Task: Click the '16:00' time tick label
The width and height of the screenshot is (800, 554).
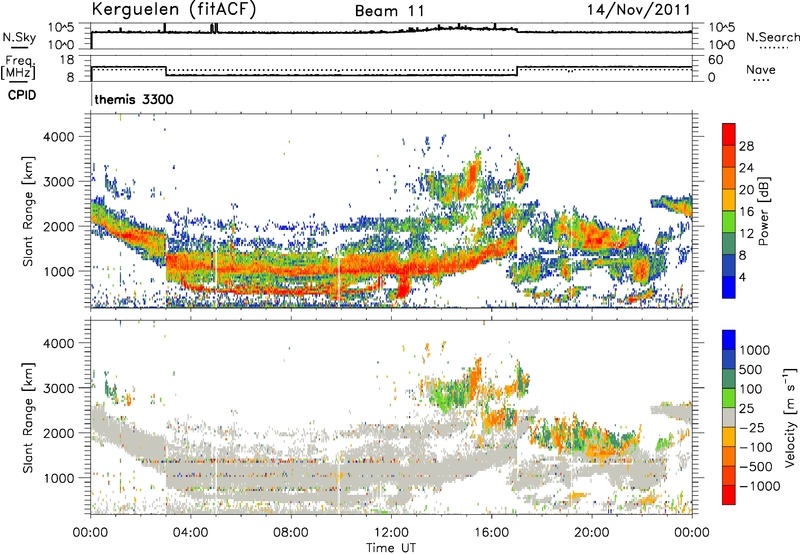Action: [491, 533]
